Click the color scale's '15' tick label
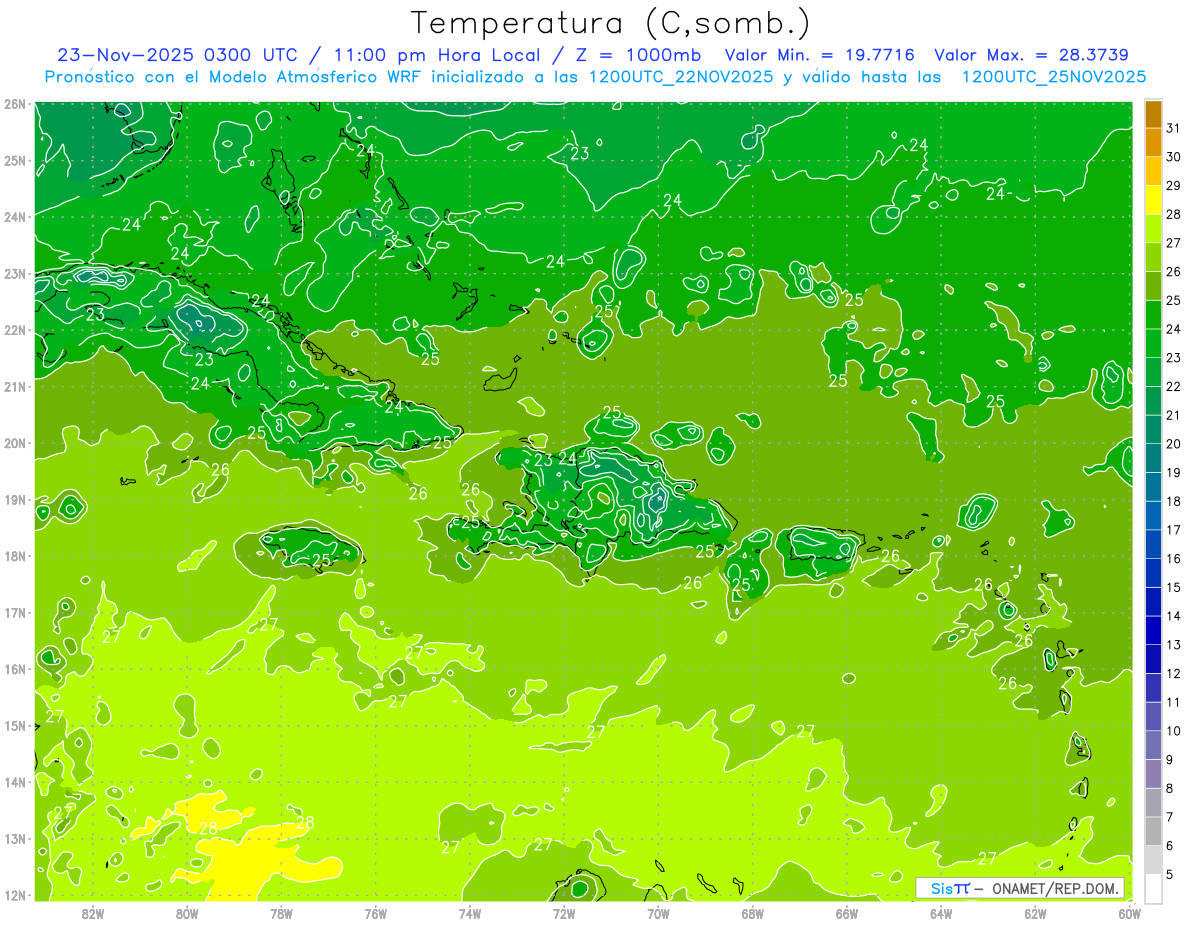 pyautogui.click(x=1173, y=587)
